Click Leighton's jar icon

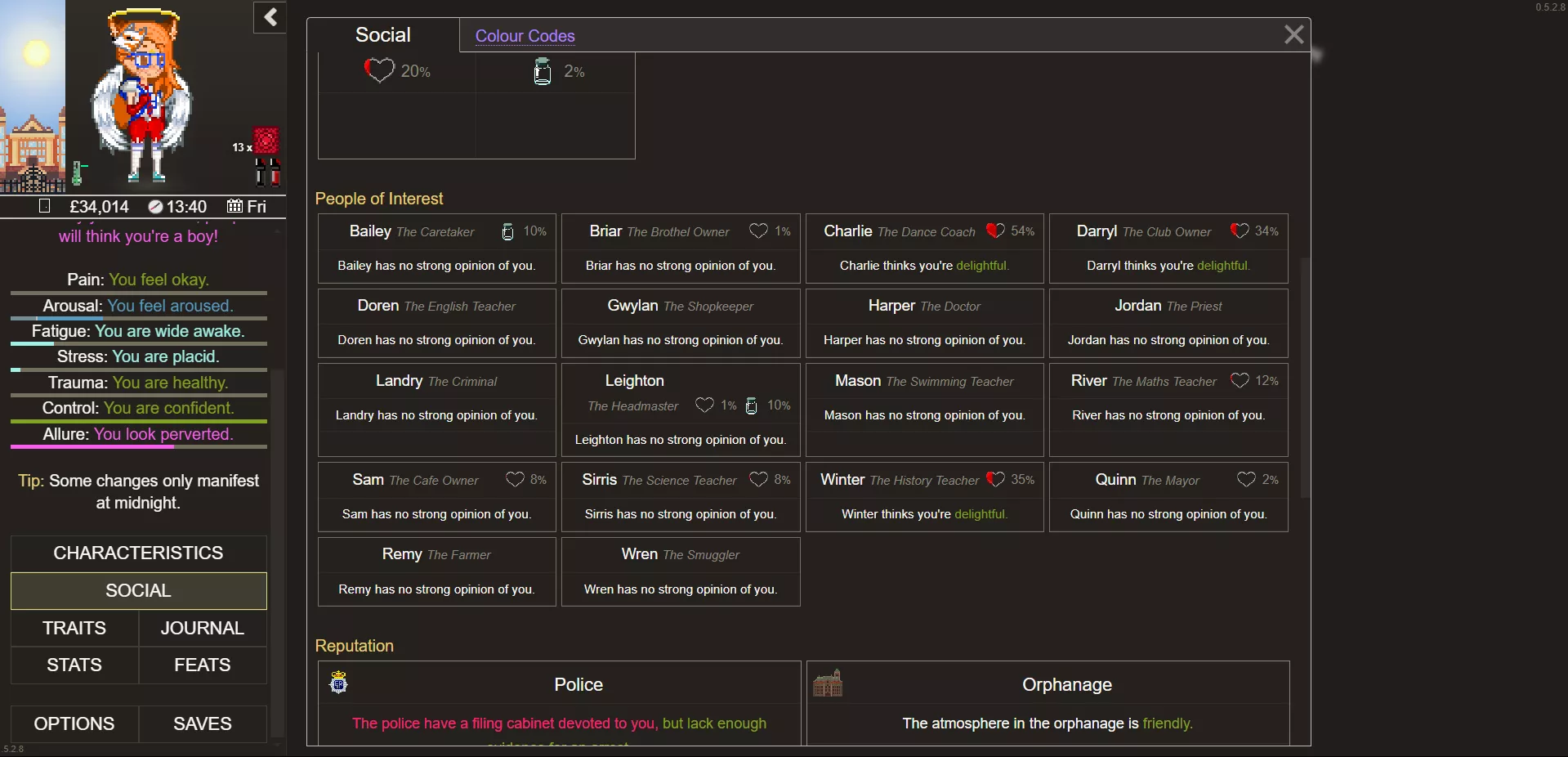click(x=752, y=406)
